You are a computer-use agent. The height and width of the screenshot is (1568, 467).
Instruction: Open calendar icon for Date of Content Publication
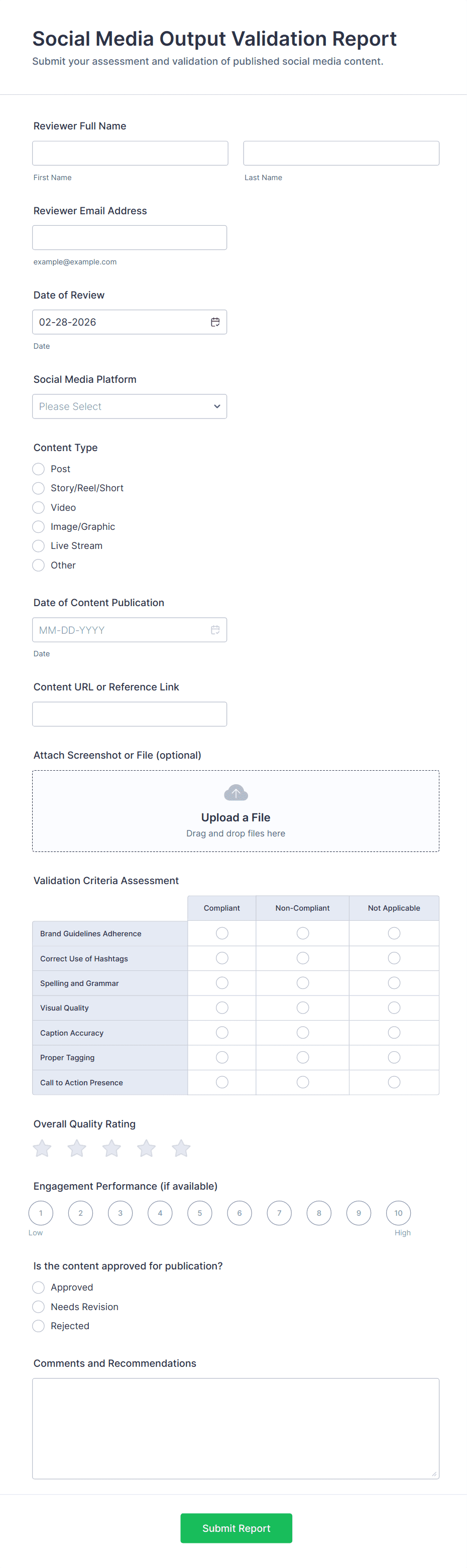[215, 630]
